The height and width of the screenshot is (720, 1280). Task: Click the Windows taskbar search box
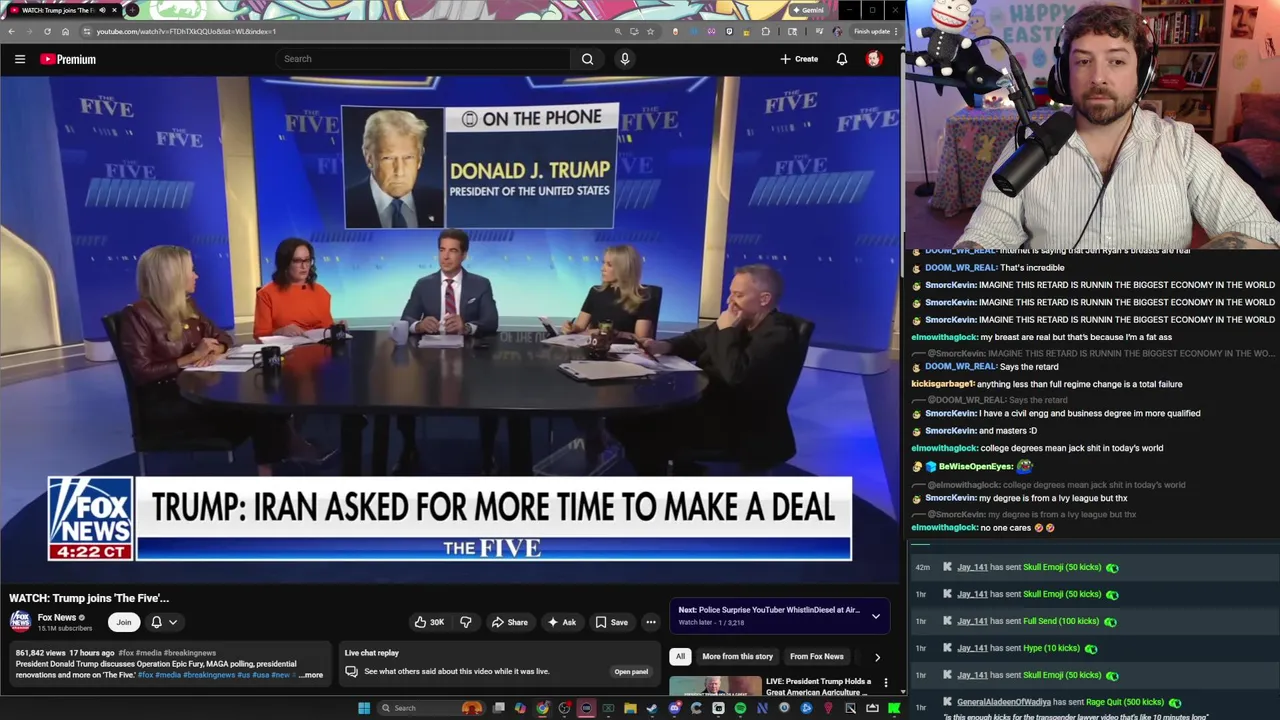tap(430, 708)
